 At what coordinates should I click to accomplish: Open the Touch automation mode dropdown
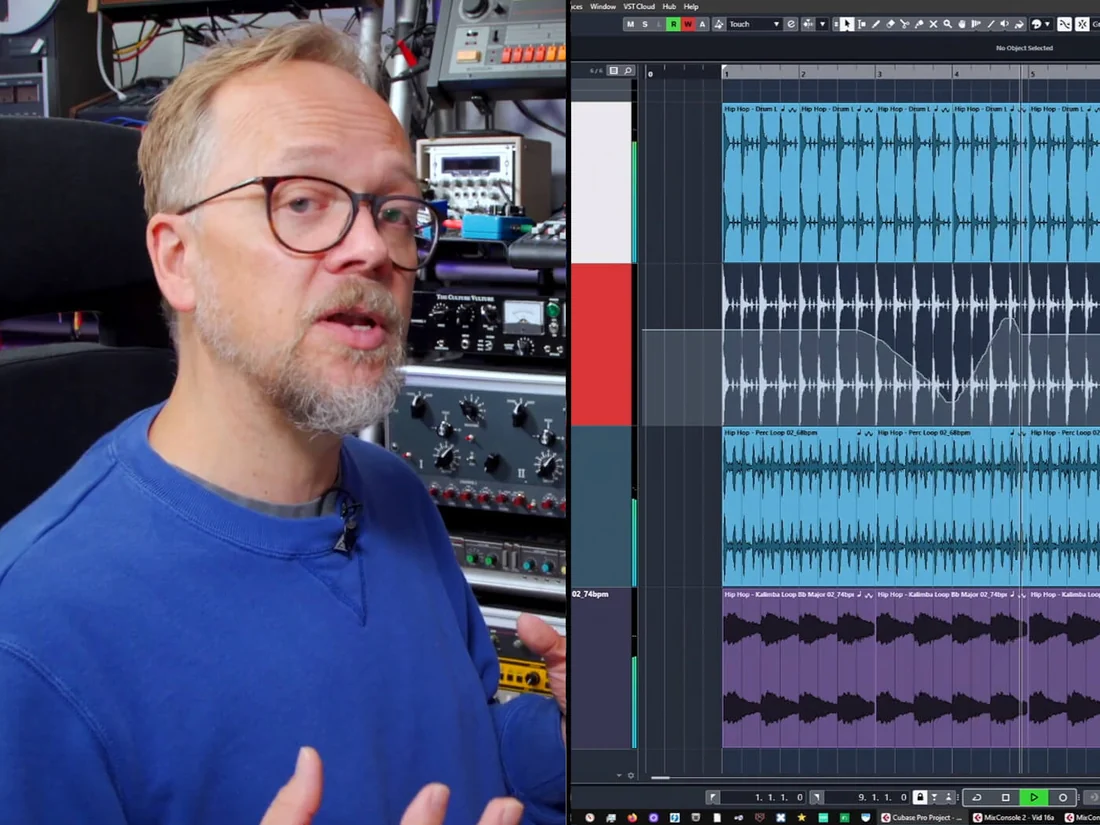(754, 25)
